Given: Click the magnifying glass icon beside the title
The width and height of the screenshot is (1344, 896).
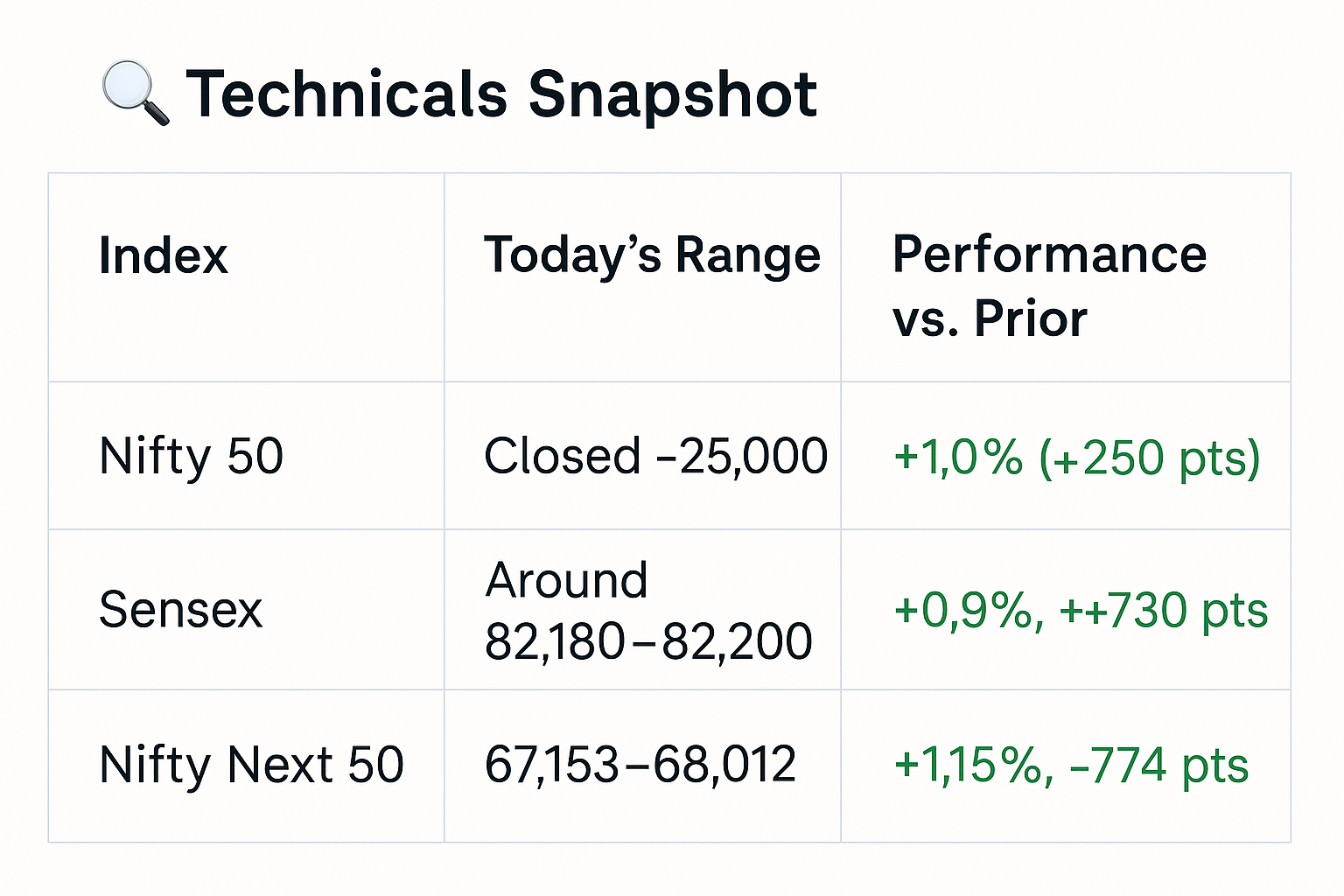Looking at the screenshot, I should pyautogui.click(x=135, y=93).
